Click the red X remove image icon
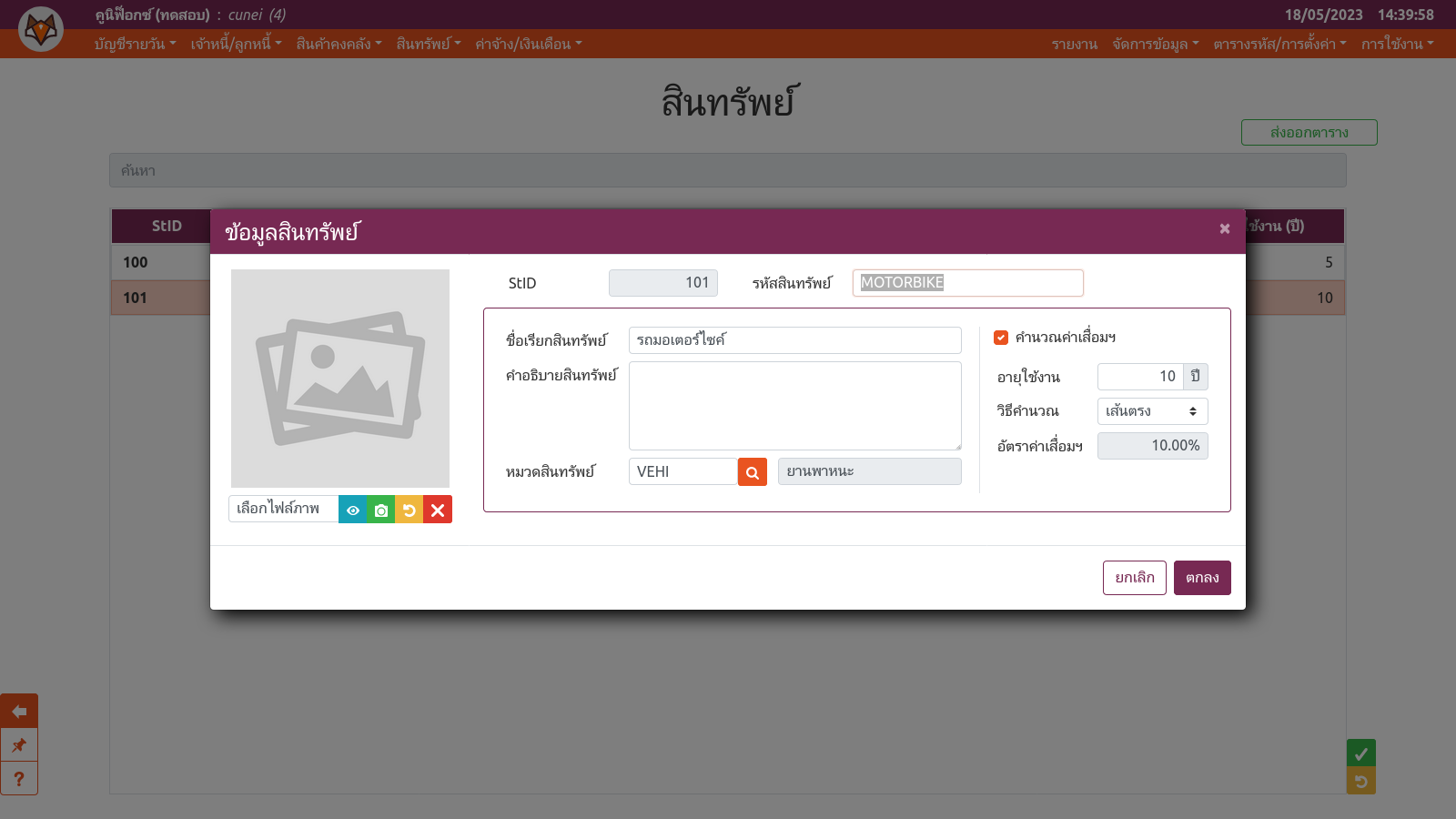Image resolution: width=1456 pixels, height=819 pixels. click(438, 510)
